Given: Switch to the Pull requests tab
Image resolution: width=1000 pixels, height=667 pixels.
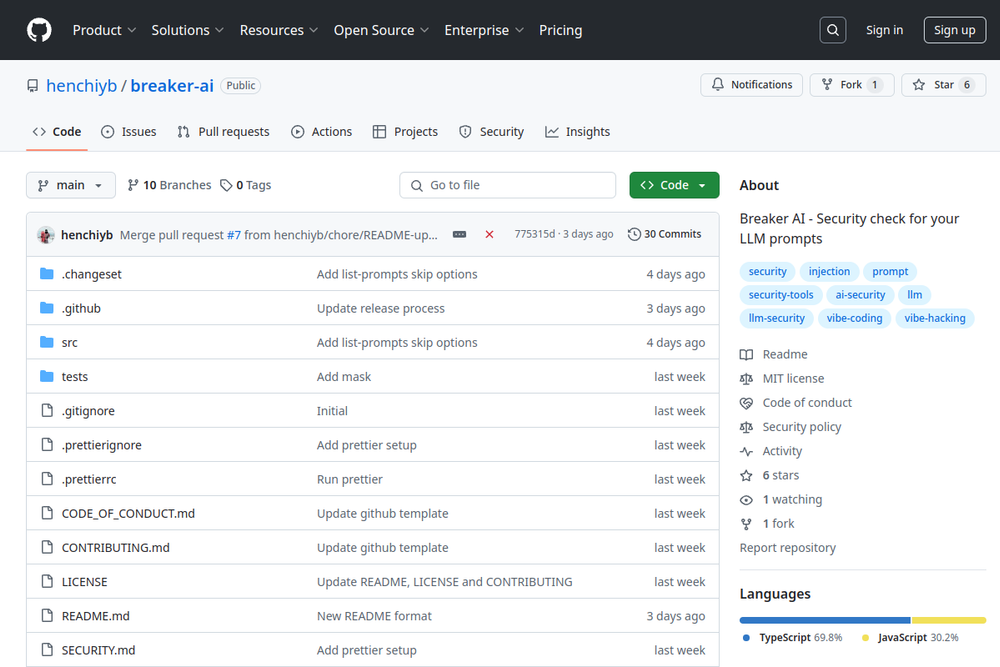Looking at the screenshot, I should pyautogui.click(x=224, y=132).
